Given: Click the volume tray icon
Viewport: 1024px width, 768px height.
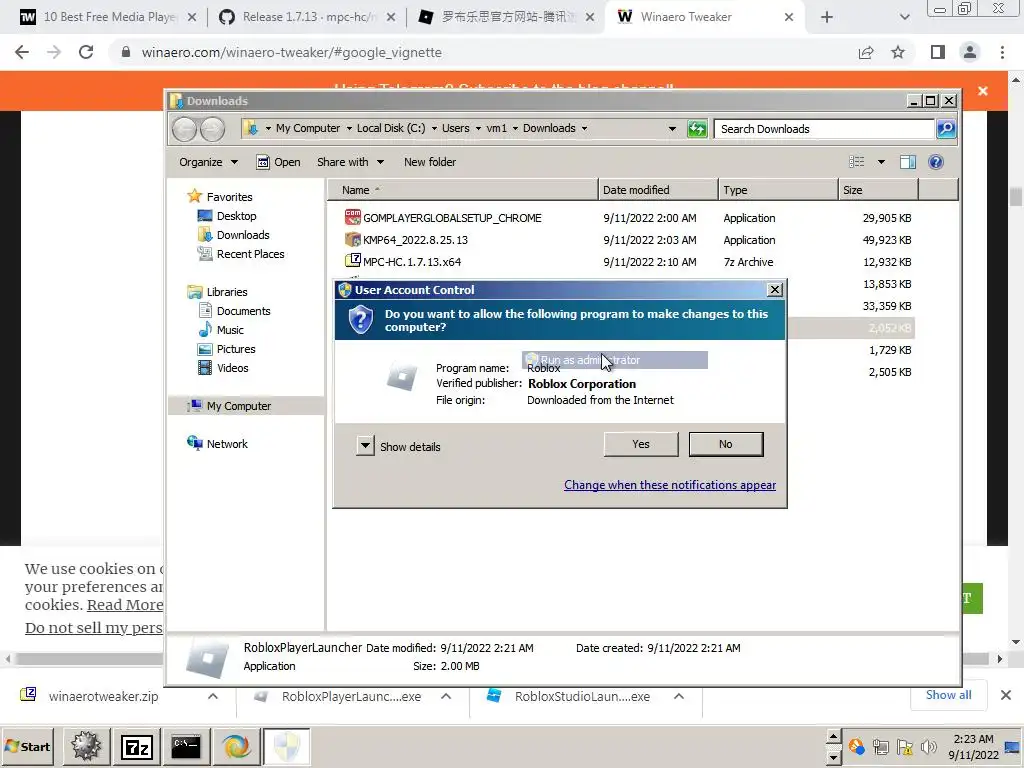Looking at the screenshot, I should (x=928, y=746).
